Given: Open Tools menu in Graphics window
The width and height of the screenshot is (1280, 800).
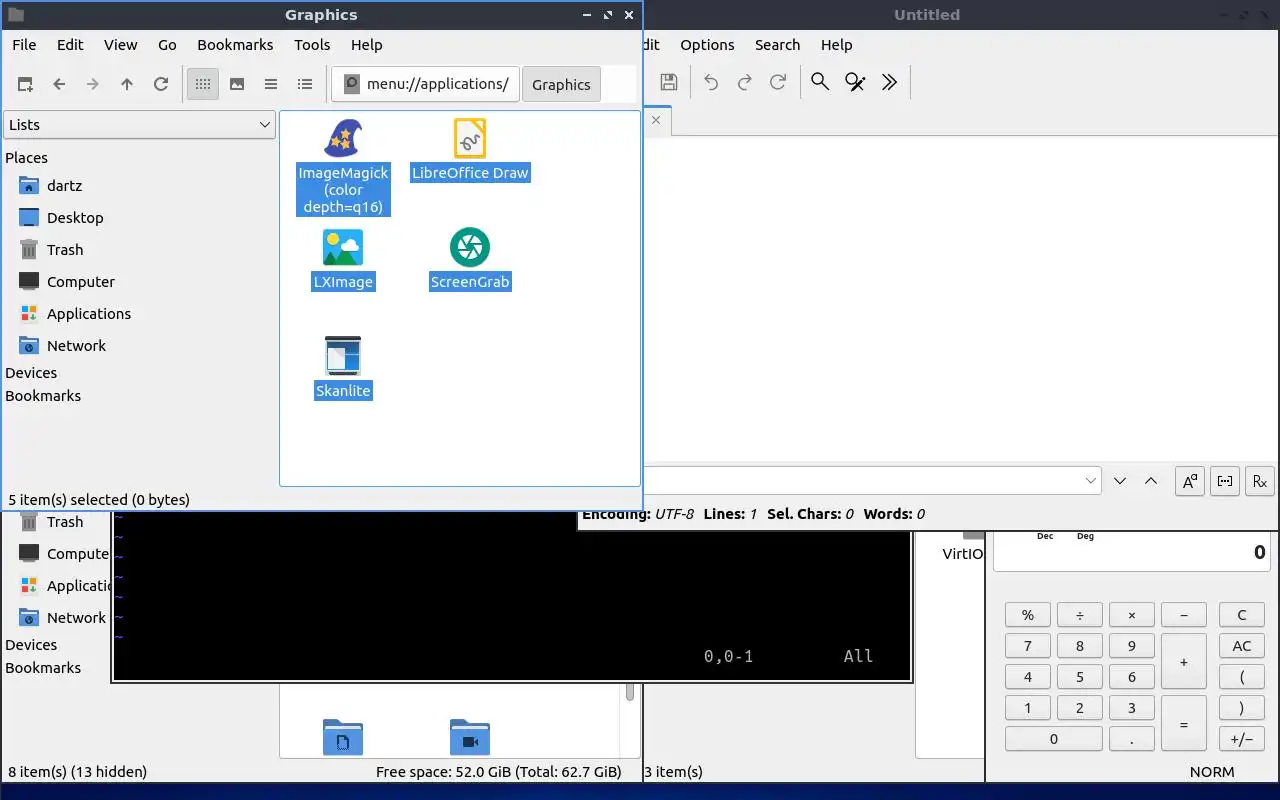Looking at the screenshot, I should (x=312, y=45).
